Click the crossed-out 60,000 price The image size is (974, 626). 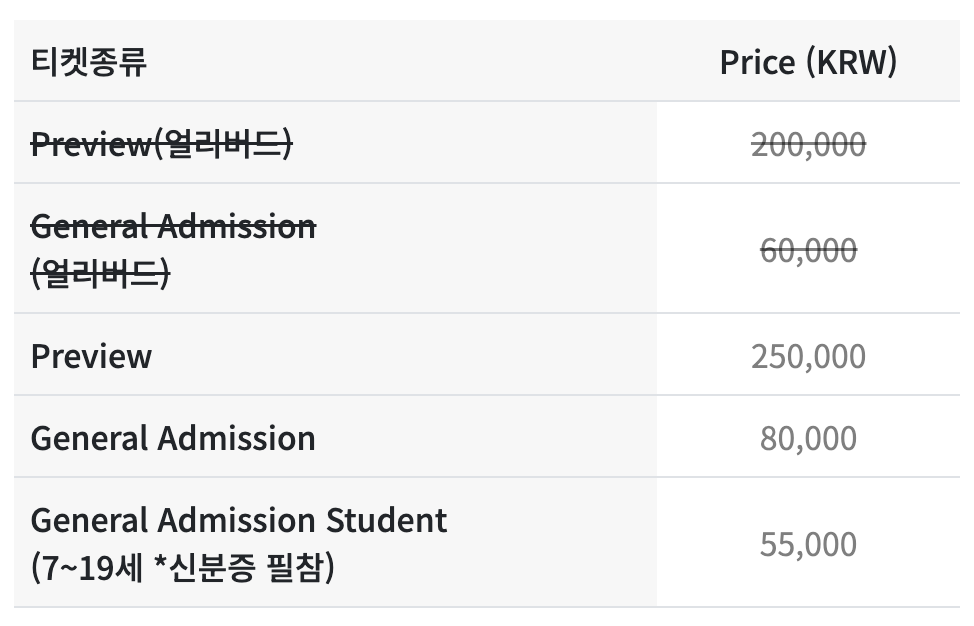click(x=808, y=250)
